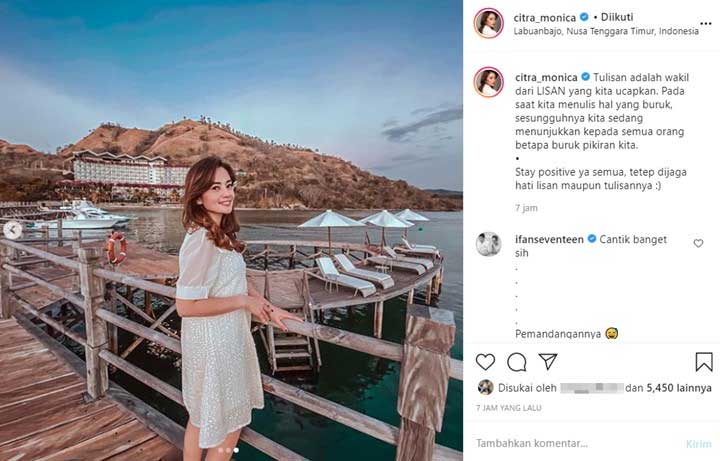Go to previous photo with left arrow
The image size is (720, 461).
point(14,230)
